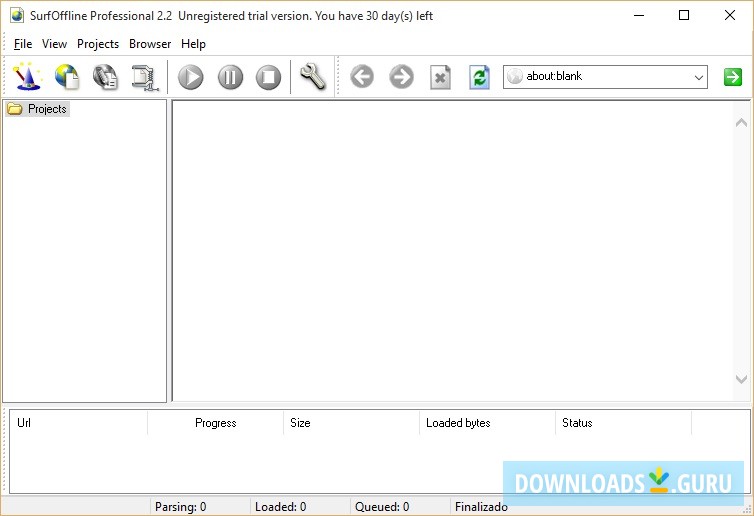Click the Status column header
Image resolution: width=754 pixels, height=516 pixels.
624,423
